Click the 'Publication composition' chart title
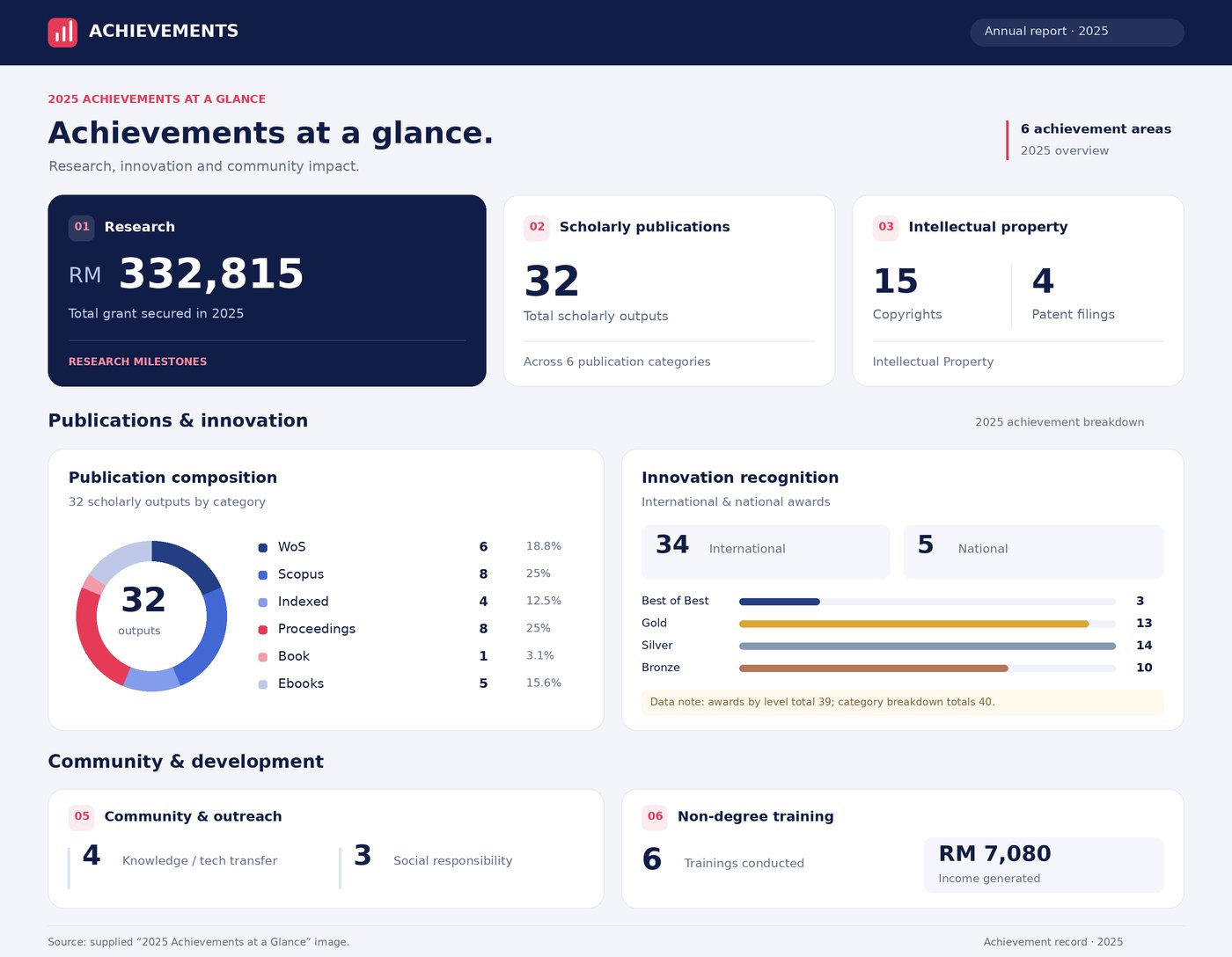This screenshot has height=957, width=1232. [172, 478]
